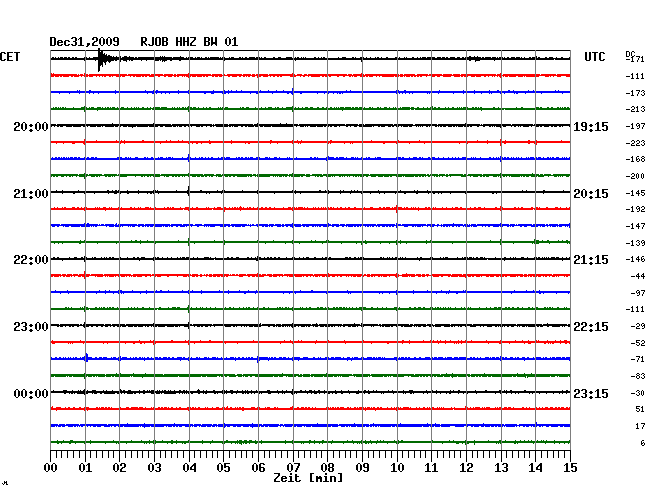
Task: Select the 23:00 CET time label
Action: (31, 327)
